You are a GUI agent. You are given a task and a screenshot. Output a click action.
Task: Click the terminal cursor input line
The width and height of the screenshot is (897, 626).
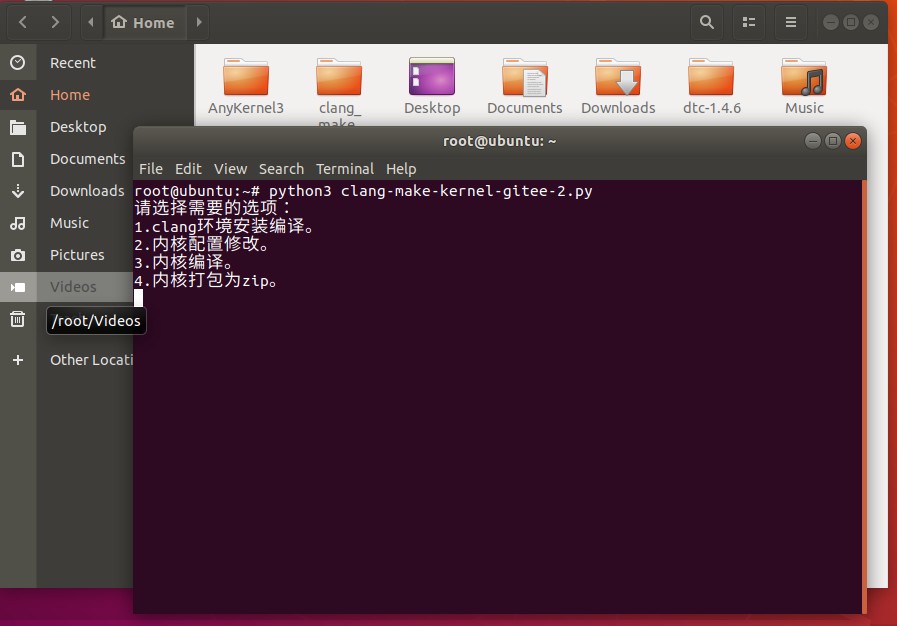click(x=138, y=298)
